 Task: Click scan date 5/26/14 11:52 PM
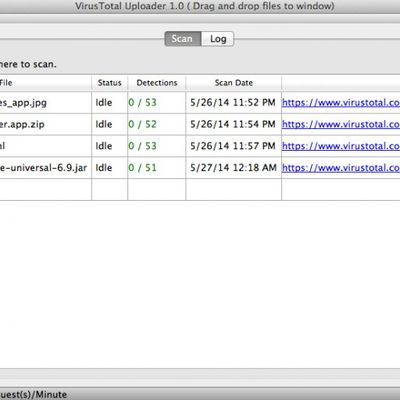(x=233, y=103)
